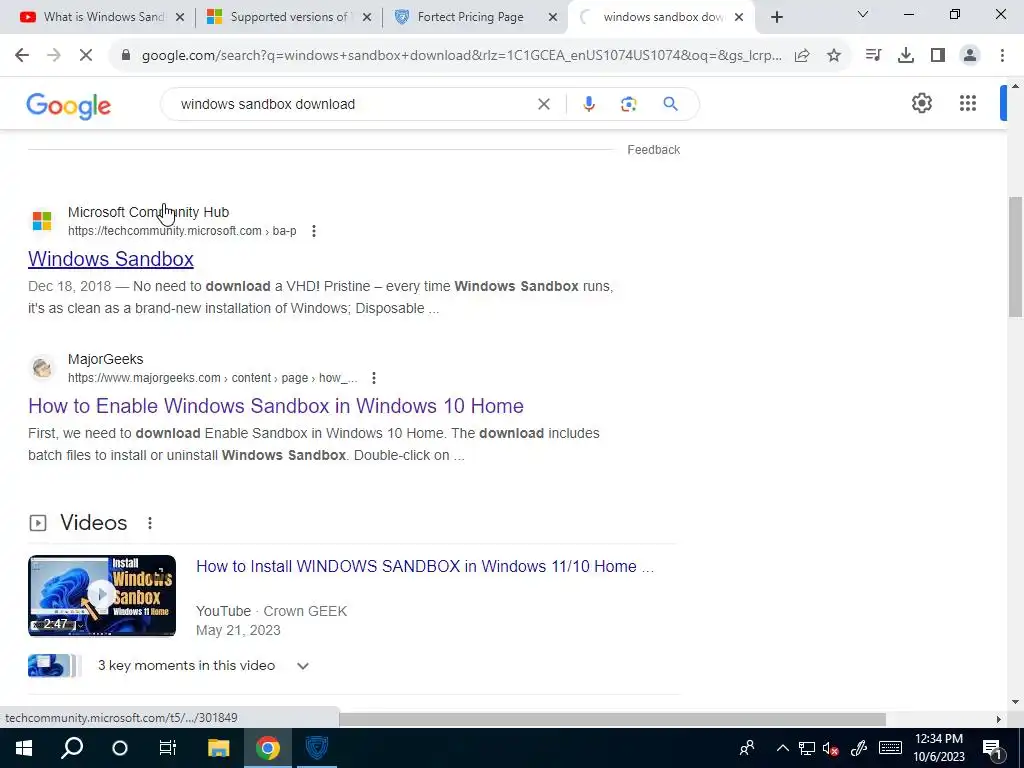This screenshot has height=768, width=1024.
Task: Switch to Fortect Pricing Page tab
Action: [475, 17]
